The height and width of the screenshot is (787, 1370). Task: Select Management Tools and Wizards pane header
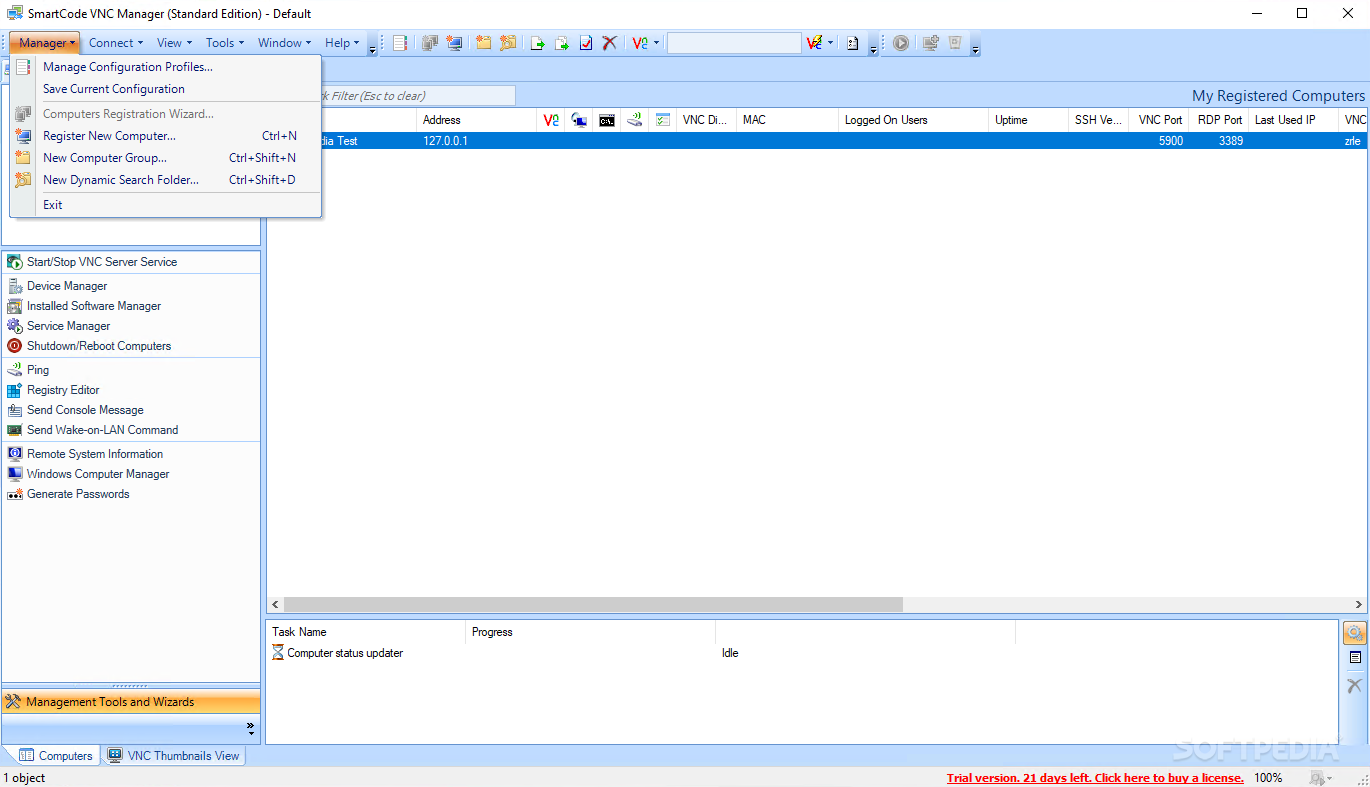131,702
